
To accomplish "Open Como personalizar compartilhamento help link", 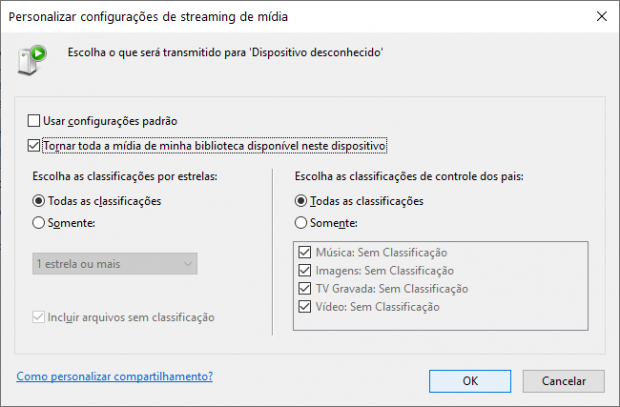I will 115,376.
